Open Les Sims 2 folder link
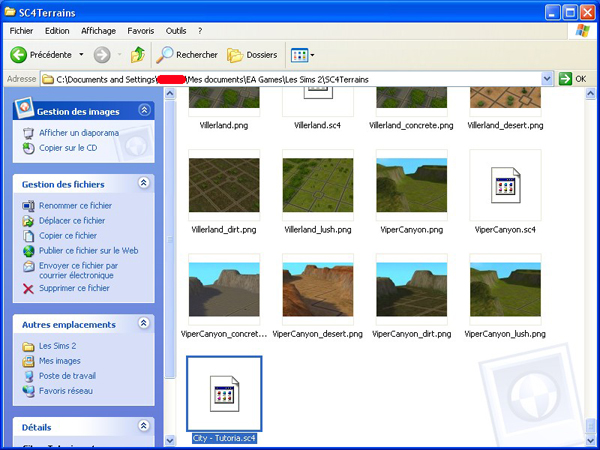This screenshot has width=600, height=450. (57, 346)
